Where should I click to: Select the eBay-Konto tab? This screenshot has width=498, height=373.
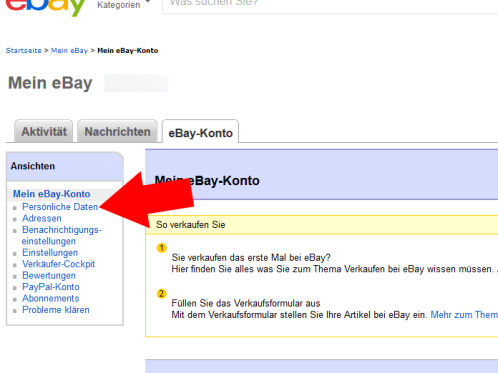click(x=200, y=132)
